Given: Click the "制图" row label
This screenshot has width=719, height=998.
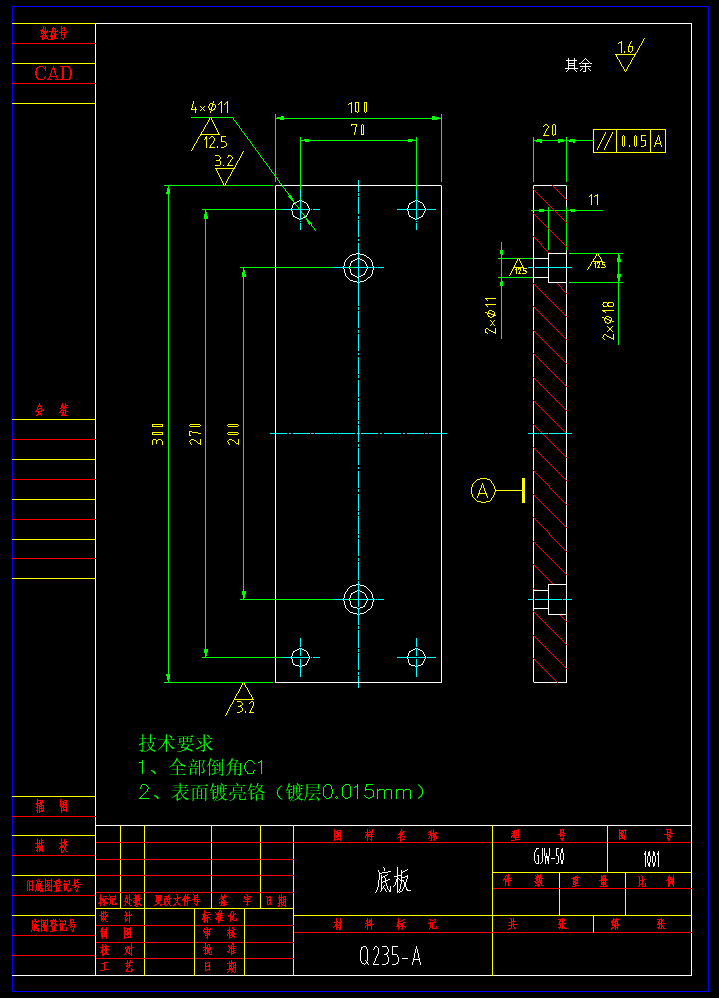Looking at the screenshot, I should coord(116,933).
